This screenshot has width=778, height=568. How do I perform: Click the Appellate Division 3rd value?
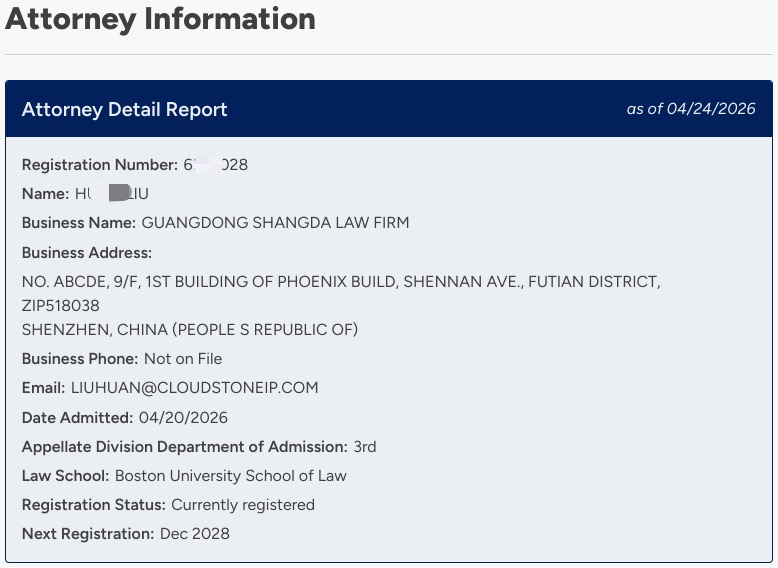(x=365, y=447)
